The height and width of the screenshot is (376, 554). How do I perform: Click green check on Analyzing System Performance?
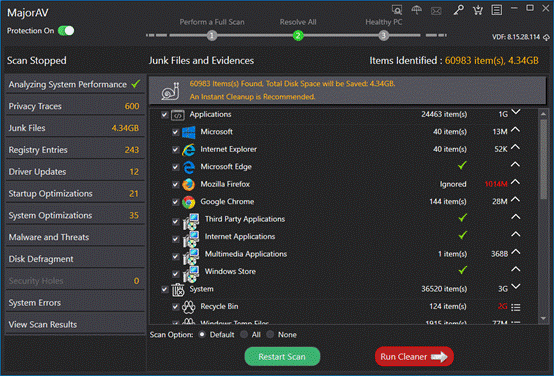coord(136,84)
